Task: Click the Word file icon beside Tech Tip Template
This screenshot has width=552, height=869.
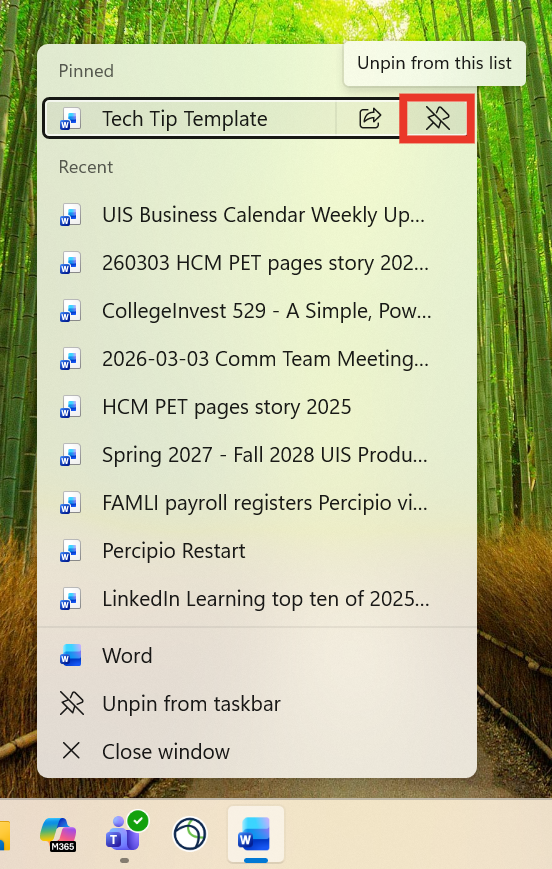Action: [x=70, y=119]
